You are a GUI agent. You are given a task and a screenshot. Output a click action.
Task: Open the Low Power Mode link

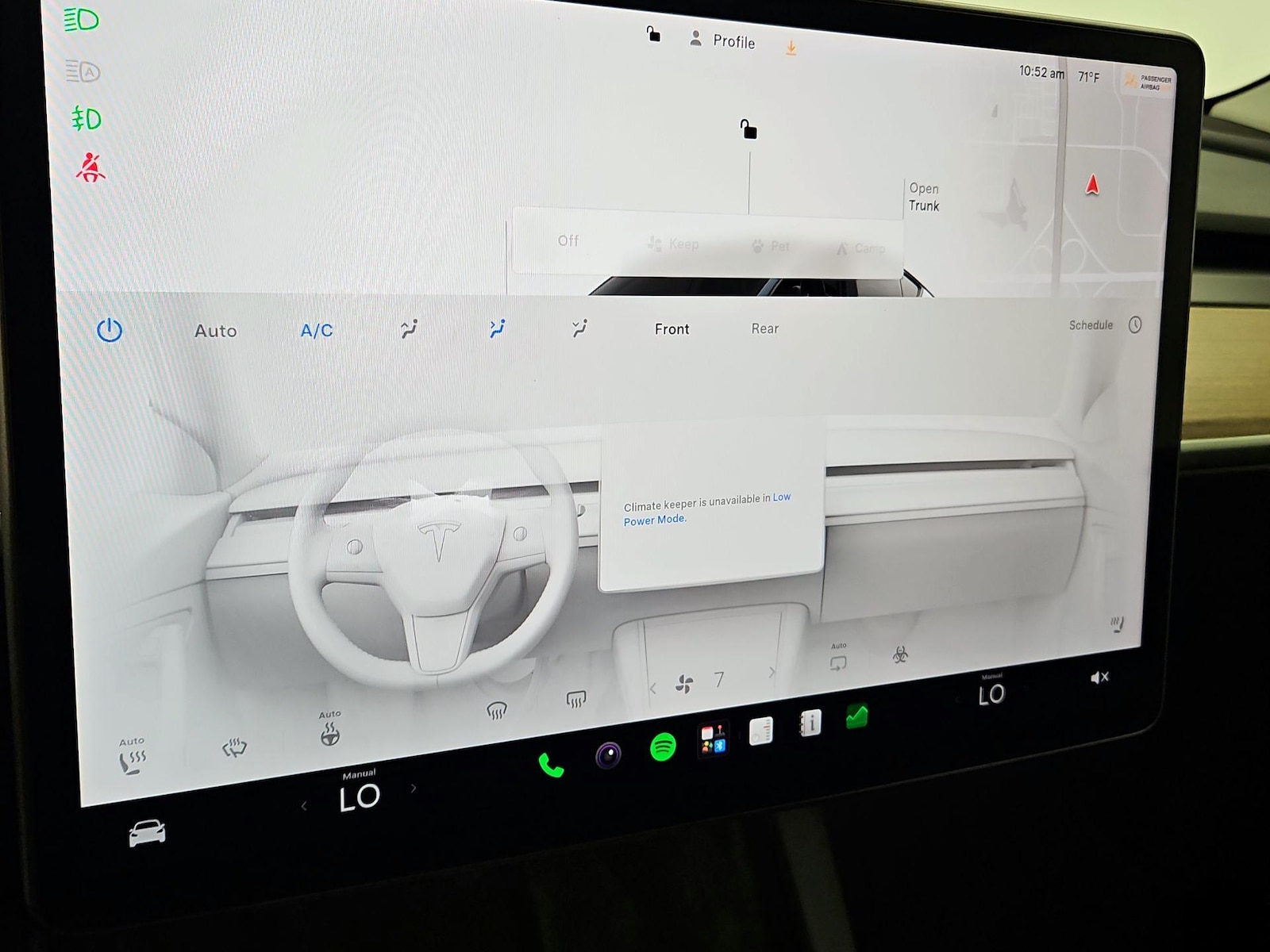click(x=706, y=509)
